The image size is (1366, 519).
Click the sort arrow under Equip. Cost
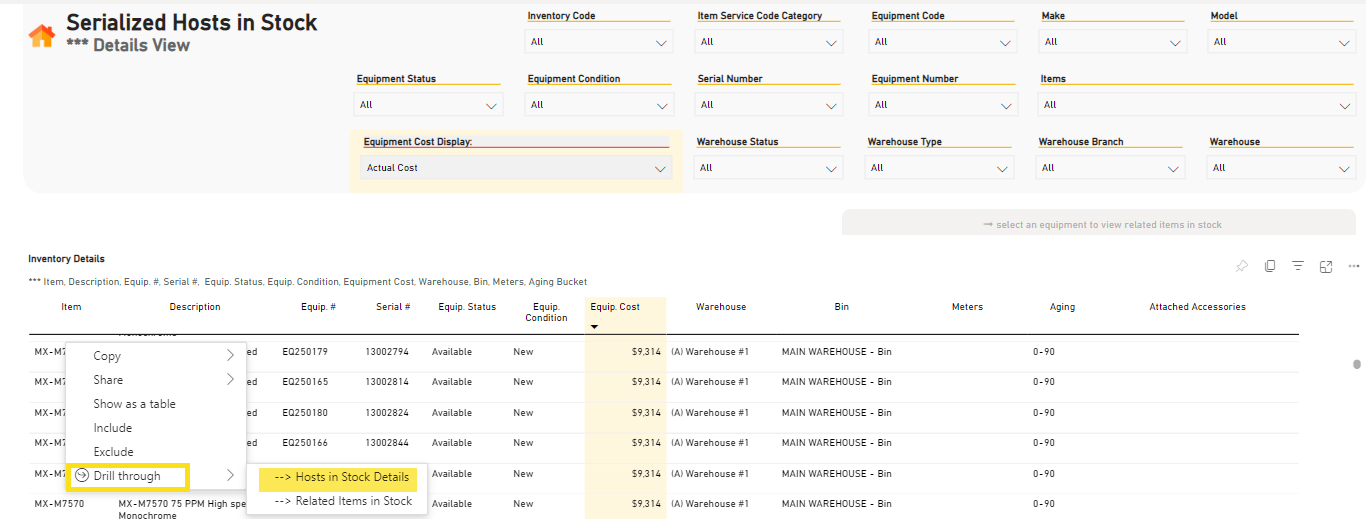(x=594, y=327)
